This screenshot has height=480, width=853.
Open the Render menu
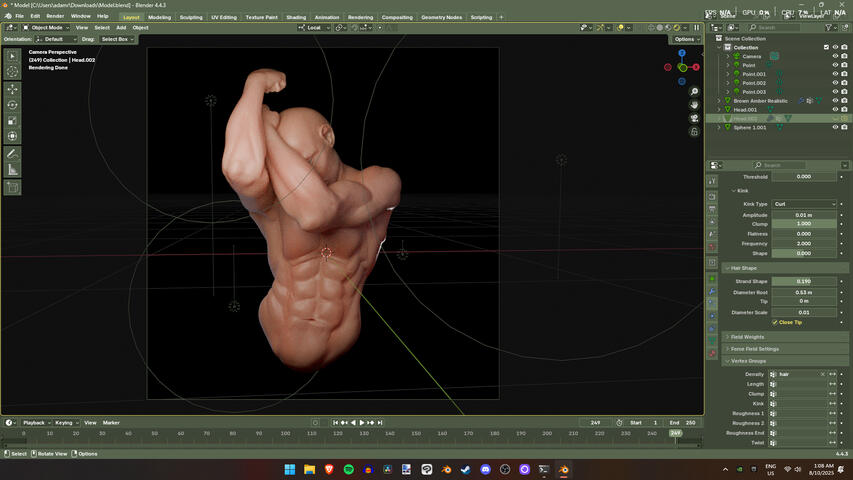55,16
